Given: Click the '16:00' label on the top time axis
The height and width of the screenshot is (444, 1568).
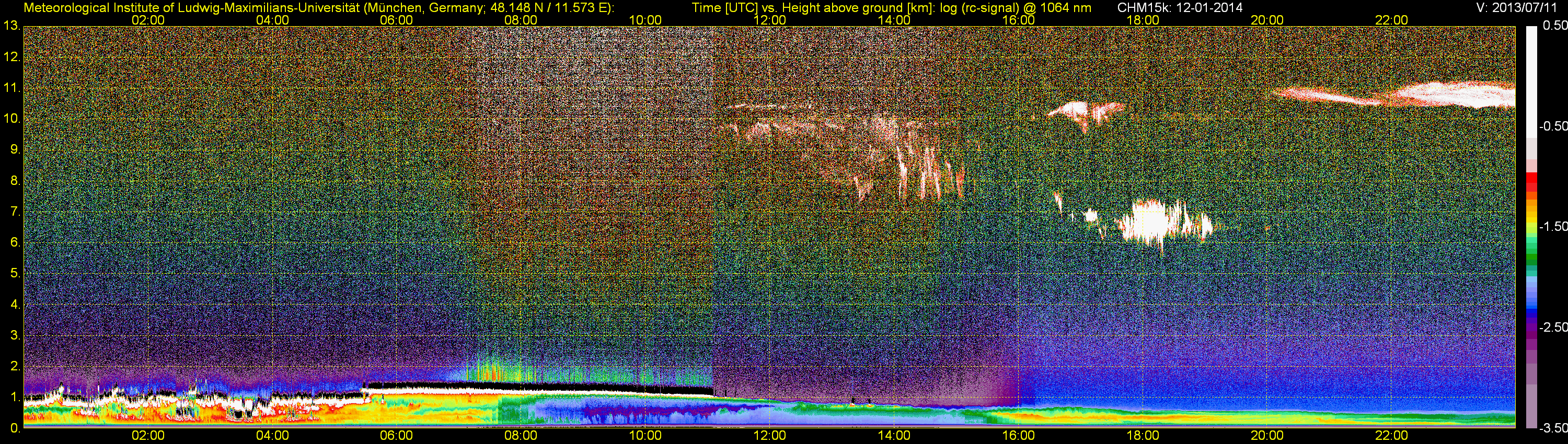Looking at the screenshot, I should 1018,20.
